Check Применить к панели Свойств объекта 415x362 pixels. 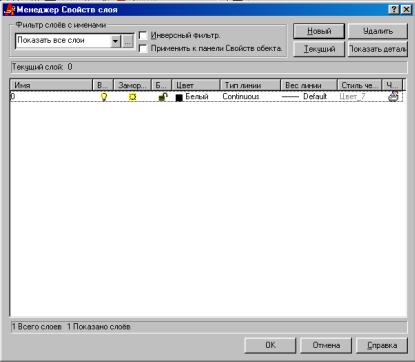pyautogui.click(x=143, y=48)
